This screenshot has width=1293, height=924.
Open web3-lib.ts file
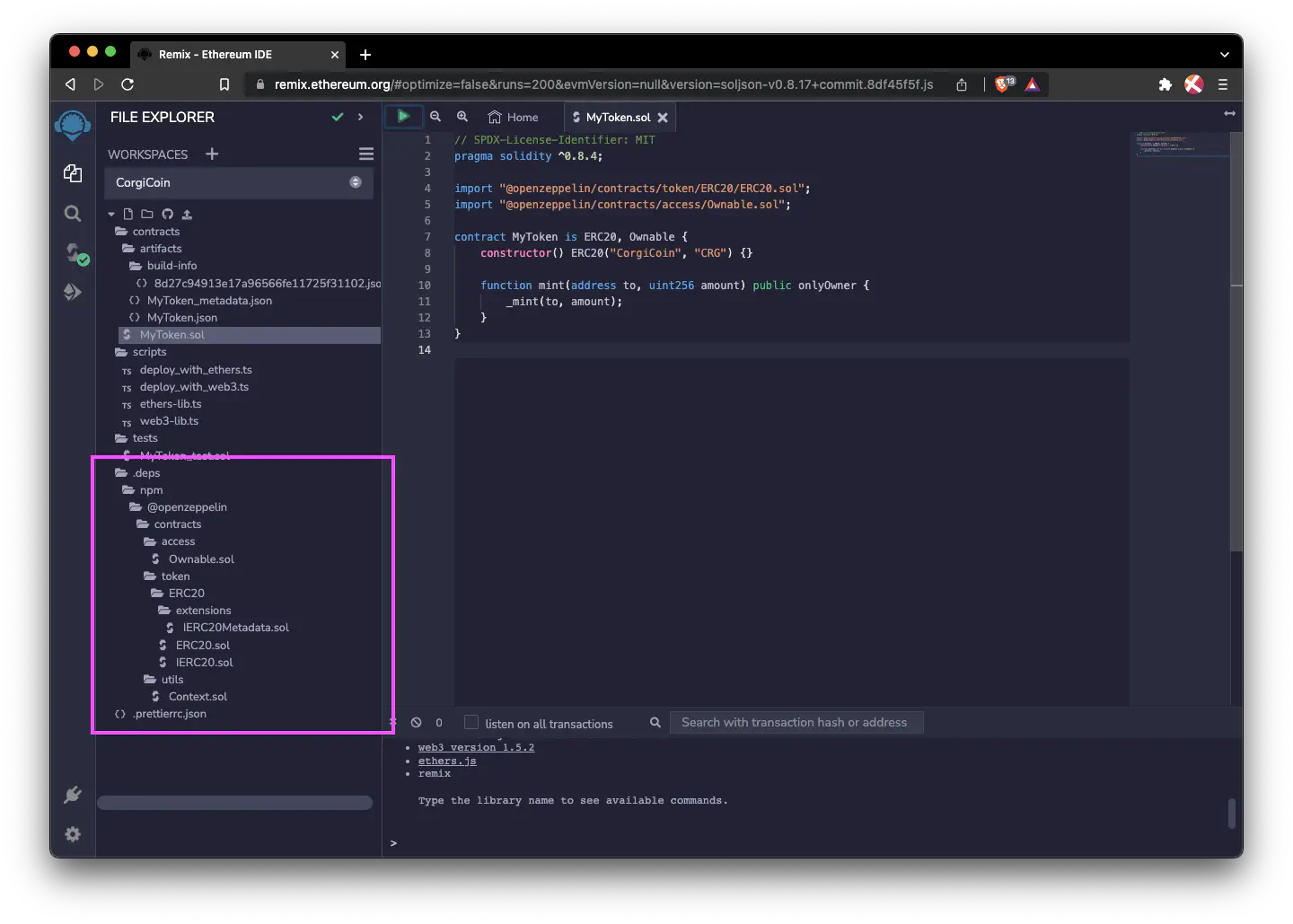pyautogui.click(x=160, y=421)
